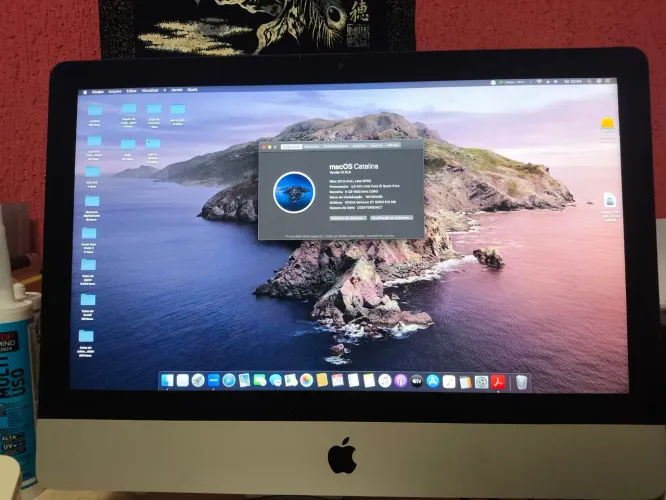Open the Reminders app in Dock
Image resolution: width=666 pixels, height=500 pixels.
click(353, 381)
